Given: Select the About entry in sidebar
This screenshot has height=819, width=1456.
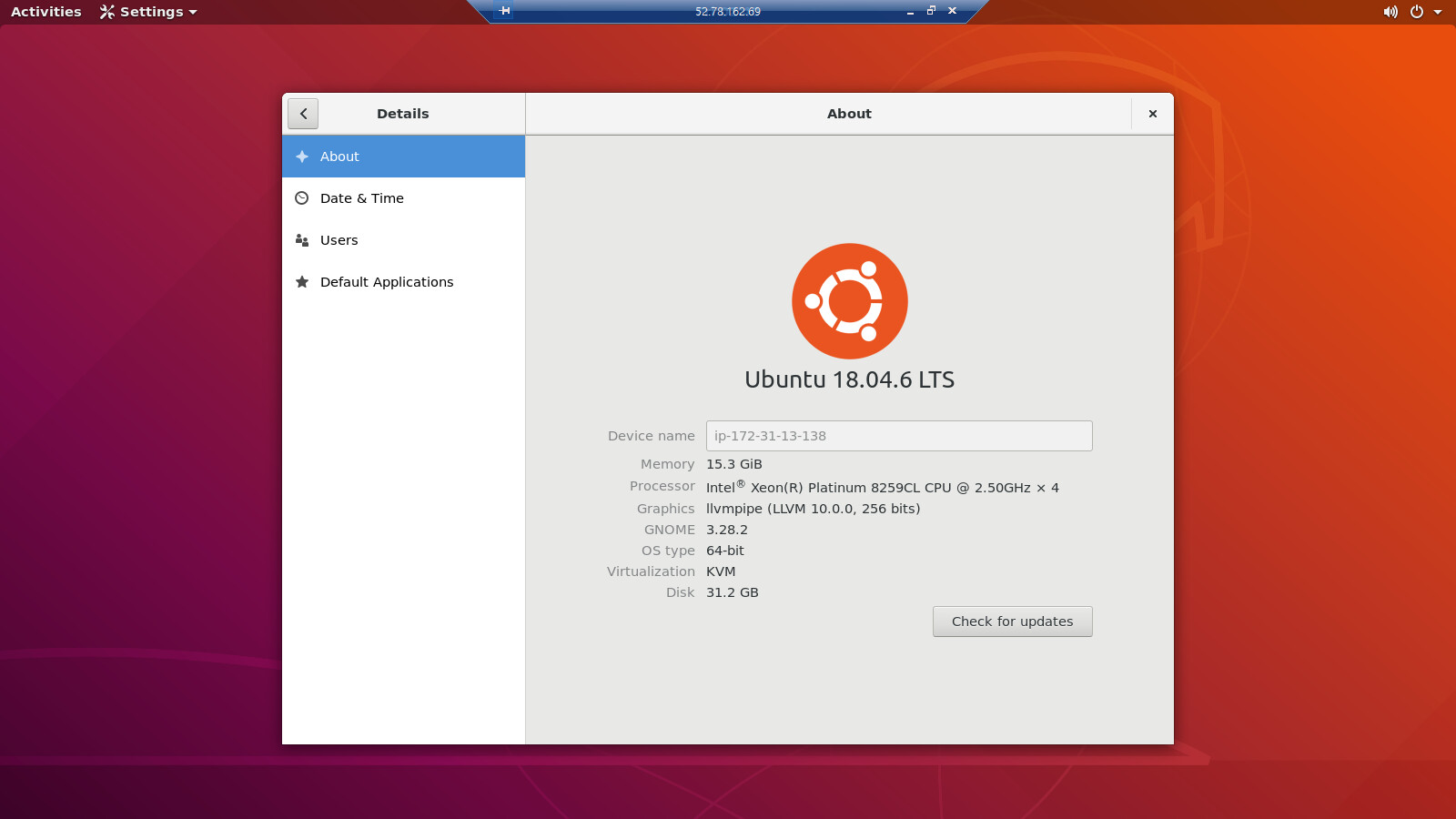Looking at the screenshot, I should point(339,157).
